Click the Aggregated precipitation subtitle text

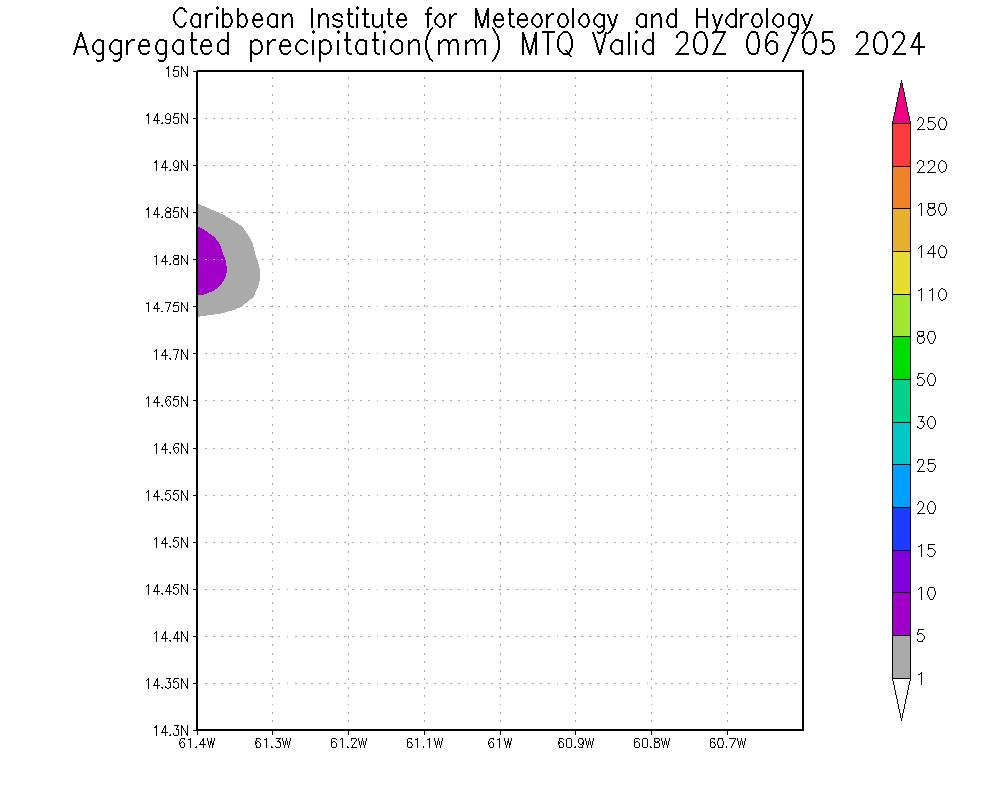[498, 46]
